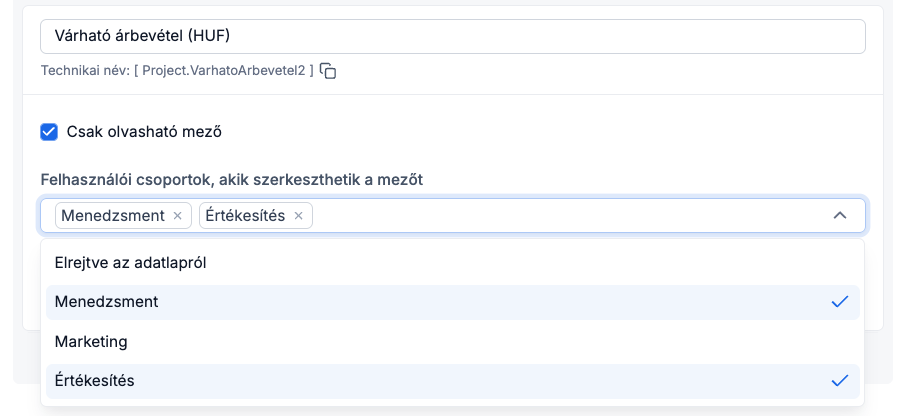Click the checkmark beside Értékesítés option
906x416 pixels.
pos(839,381)
